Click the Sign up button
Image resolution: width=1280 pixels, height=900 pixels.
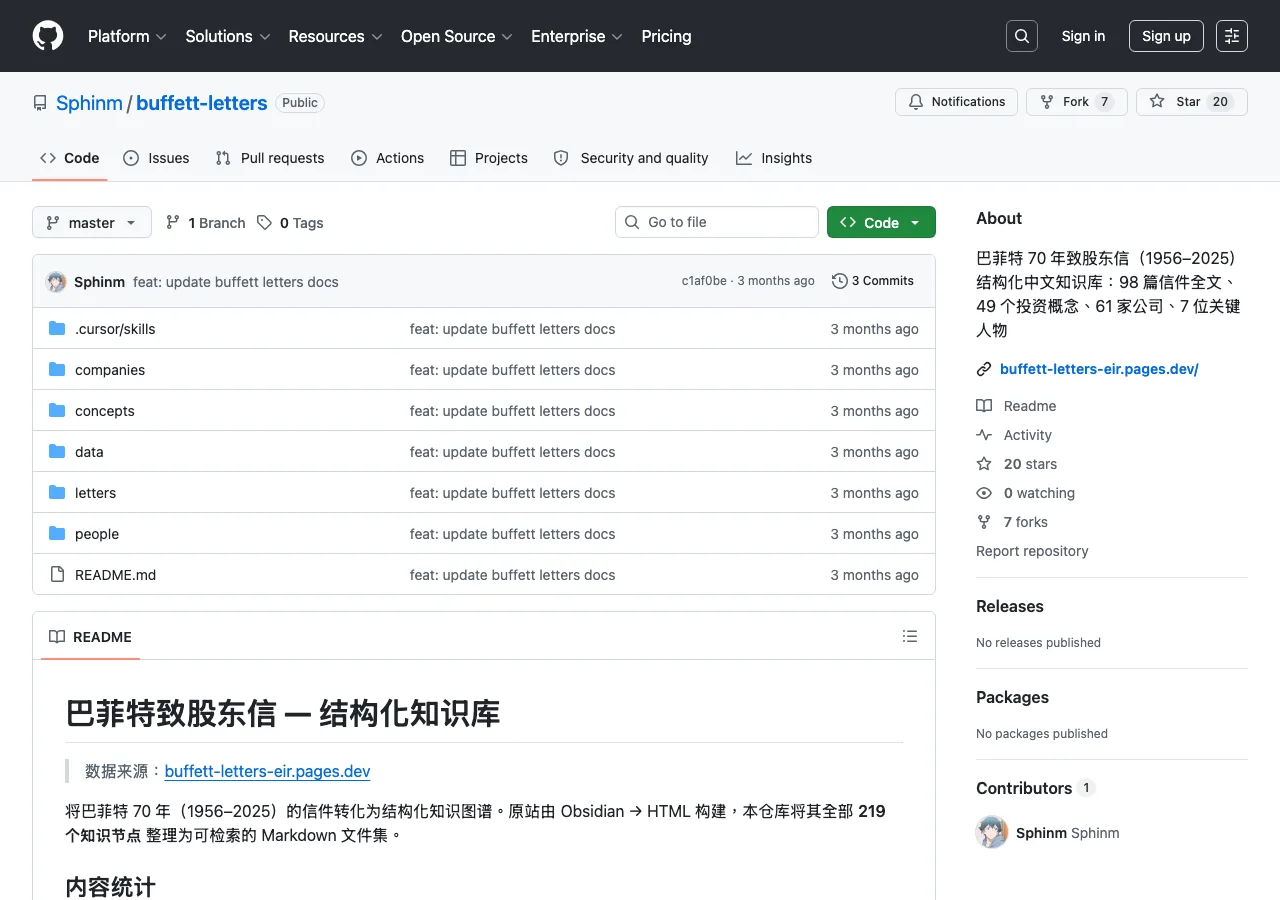(x=1166, y=36)
